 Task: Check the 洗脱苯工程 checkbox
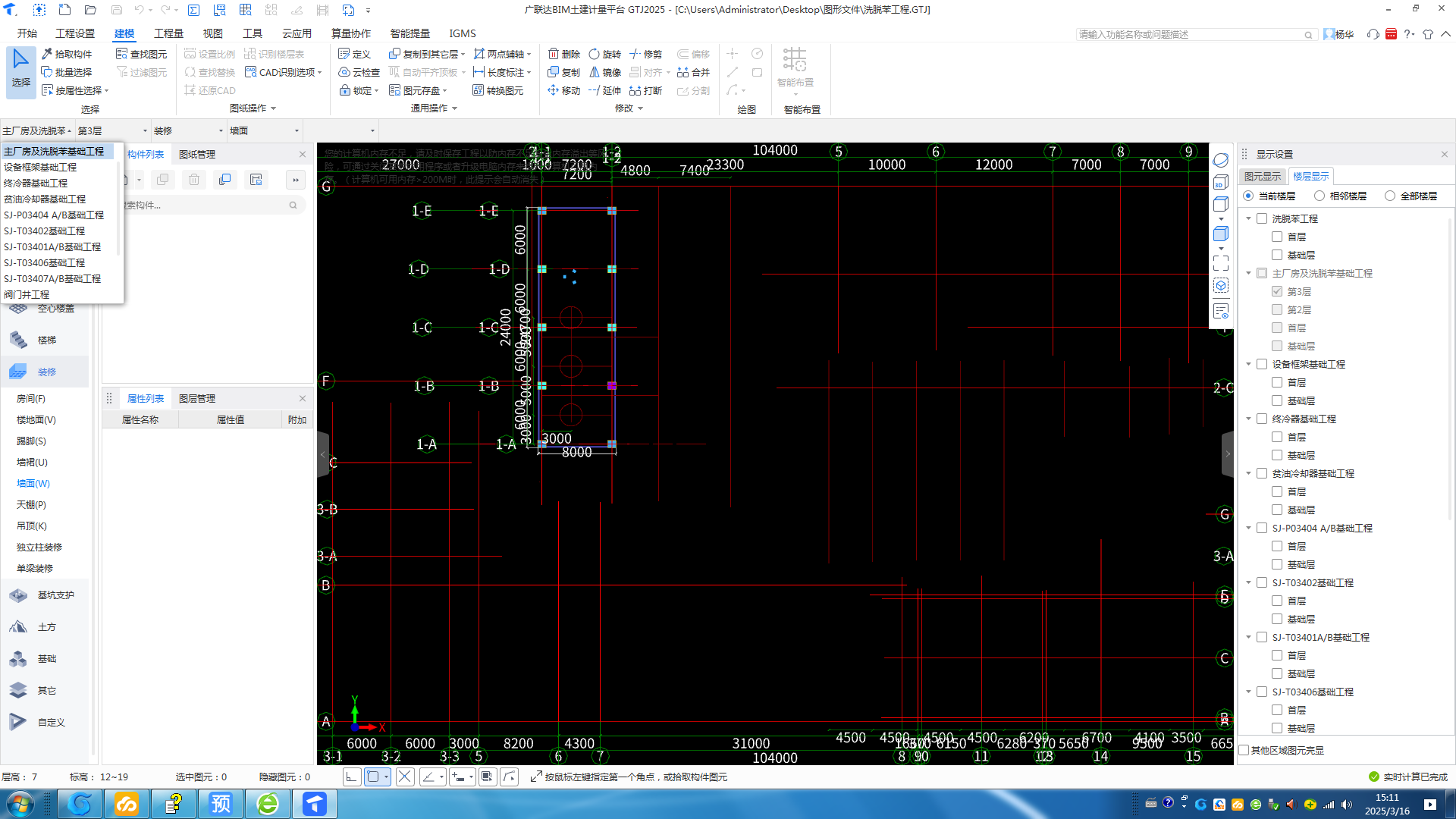(1262, 218)
